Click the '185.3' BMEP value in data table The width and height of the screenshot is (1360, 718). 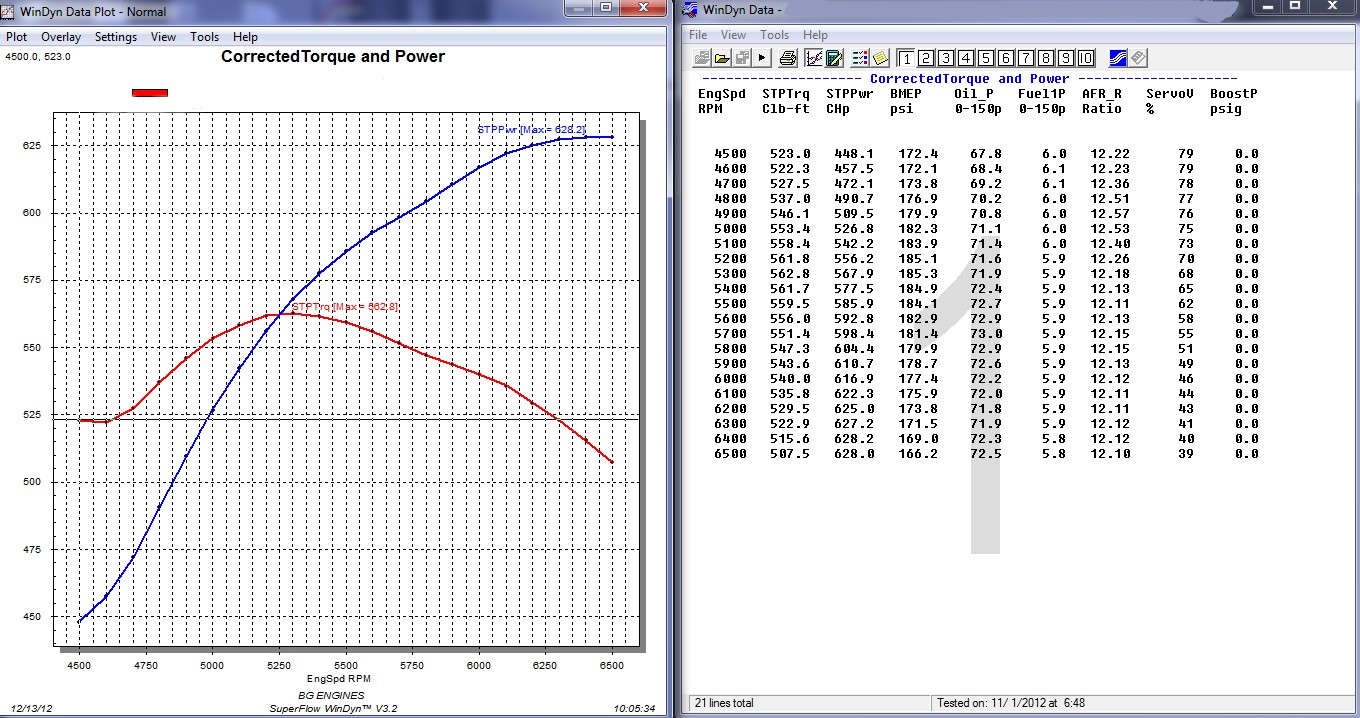pyautogui.click(x=918, y=274)
